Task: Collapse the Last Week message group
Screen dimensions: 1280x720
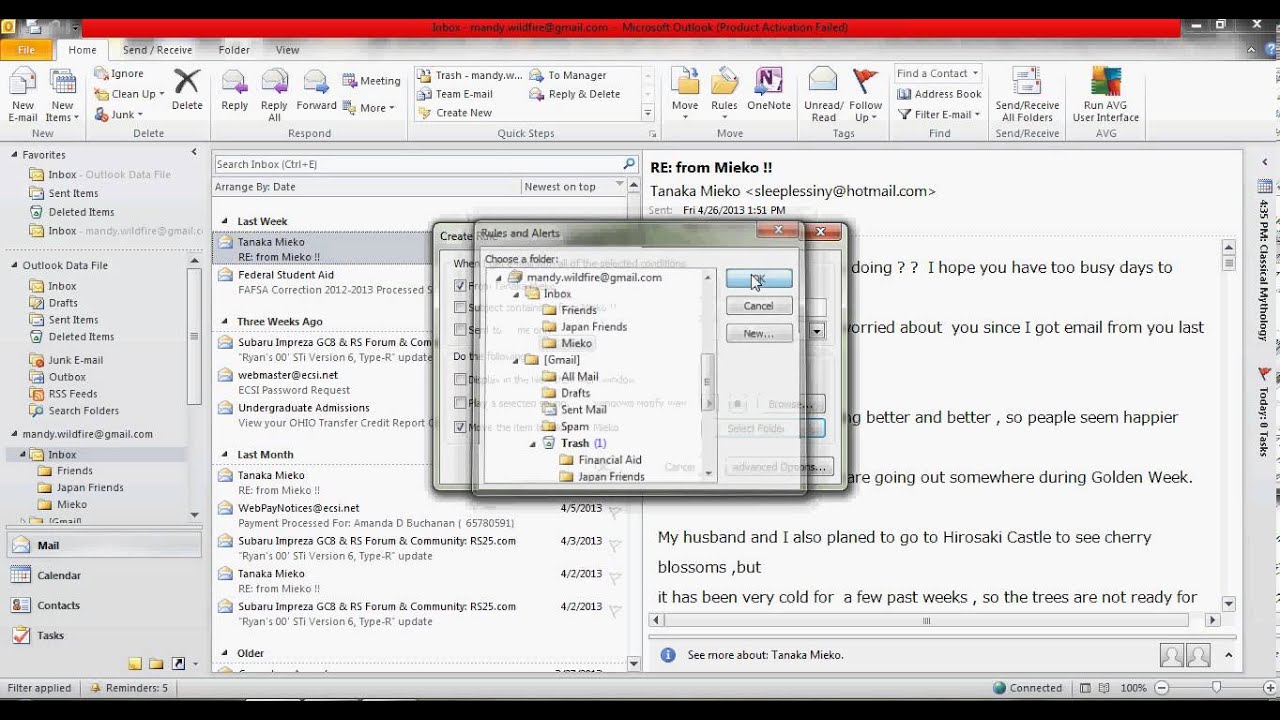Action: click(227, 221)
